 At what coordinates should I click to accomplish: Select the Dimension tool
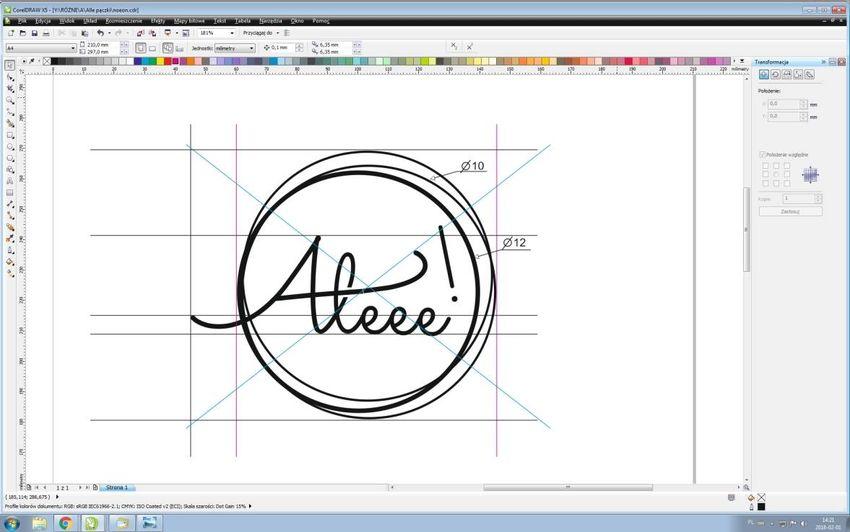point(10,204)
